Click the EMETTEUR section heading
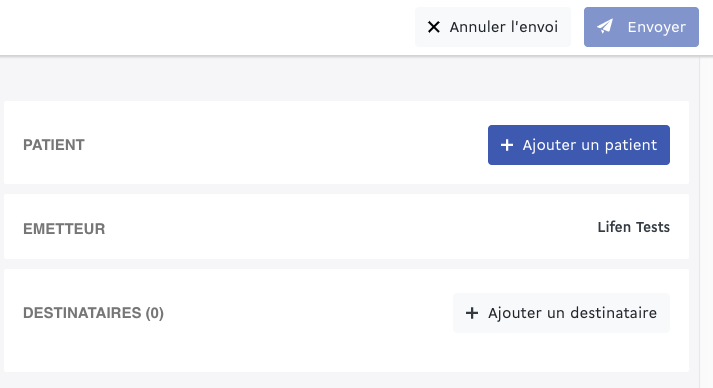This screenshot has height=388, width=713. (64, 229)
